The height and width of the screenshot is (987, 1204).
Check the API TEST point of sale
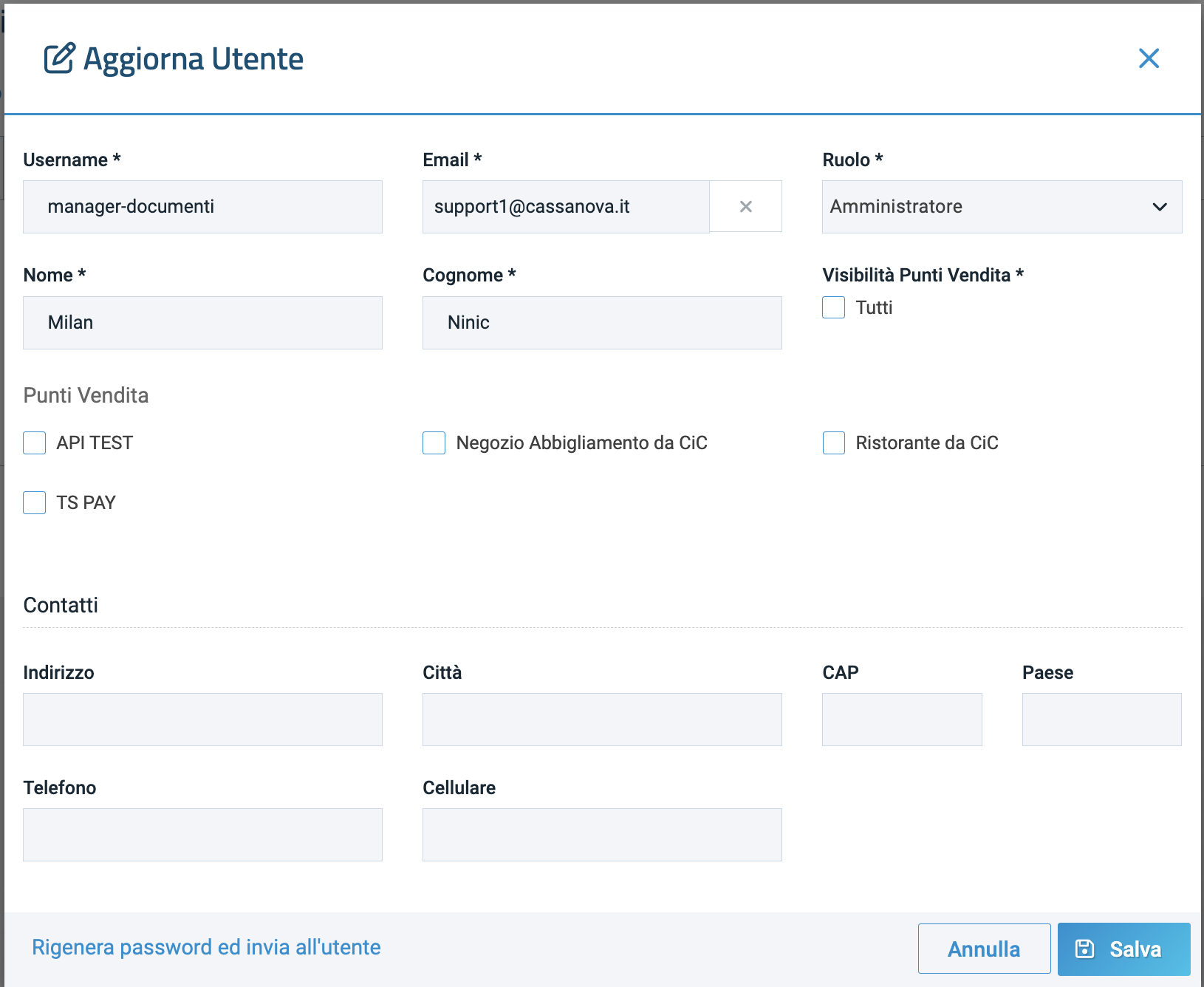point(35,443)
